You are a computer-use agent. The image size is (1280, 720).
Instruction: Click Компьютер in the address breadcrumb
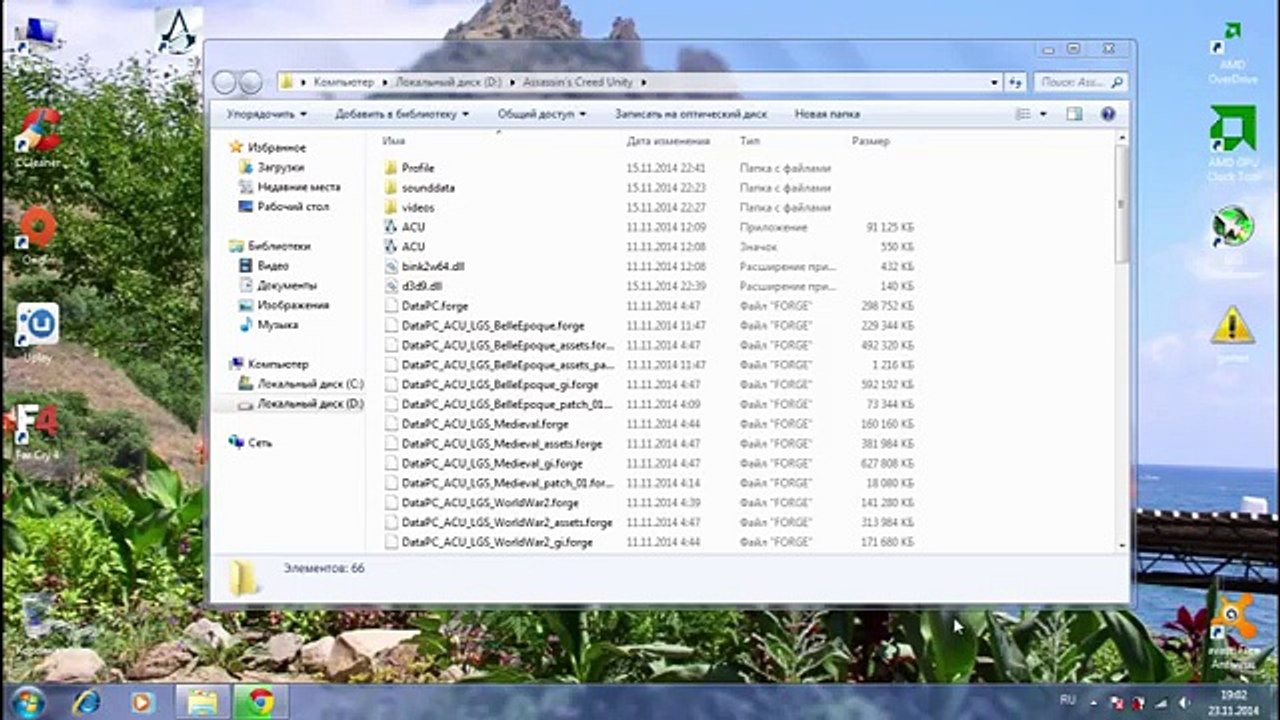tap(343, 82)
